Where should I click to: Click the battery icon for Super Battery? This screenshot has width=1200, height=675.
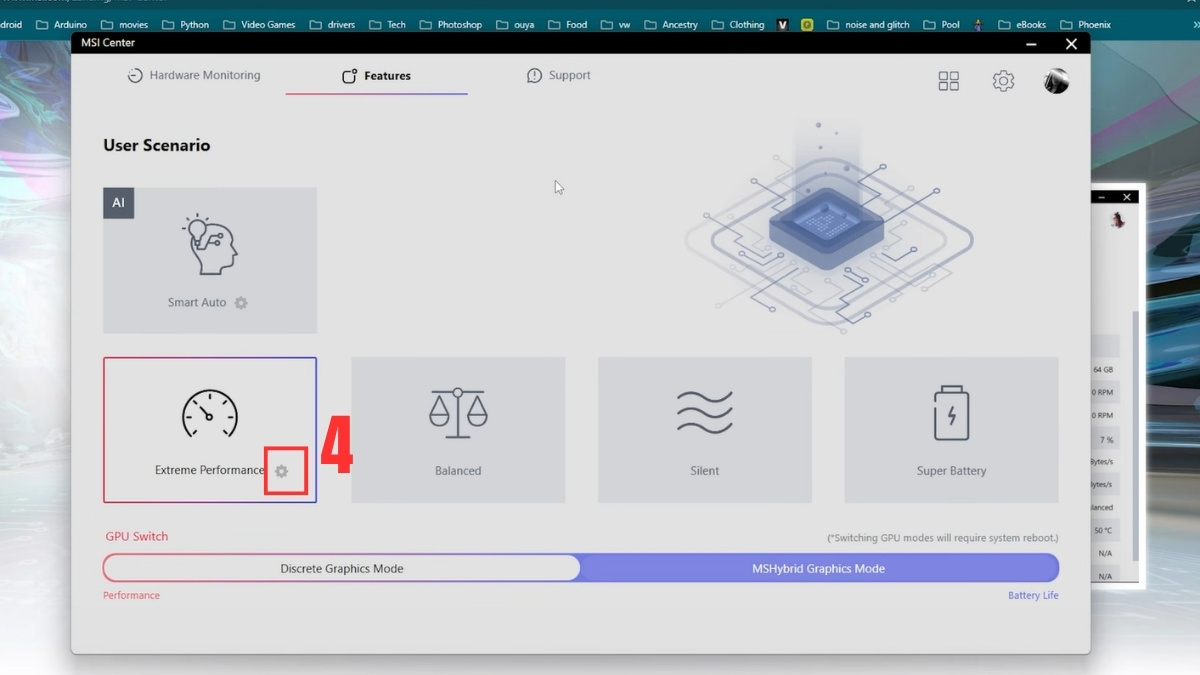(951, 413)
